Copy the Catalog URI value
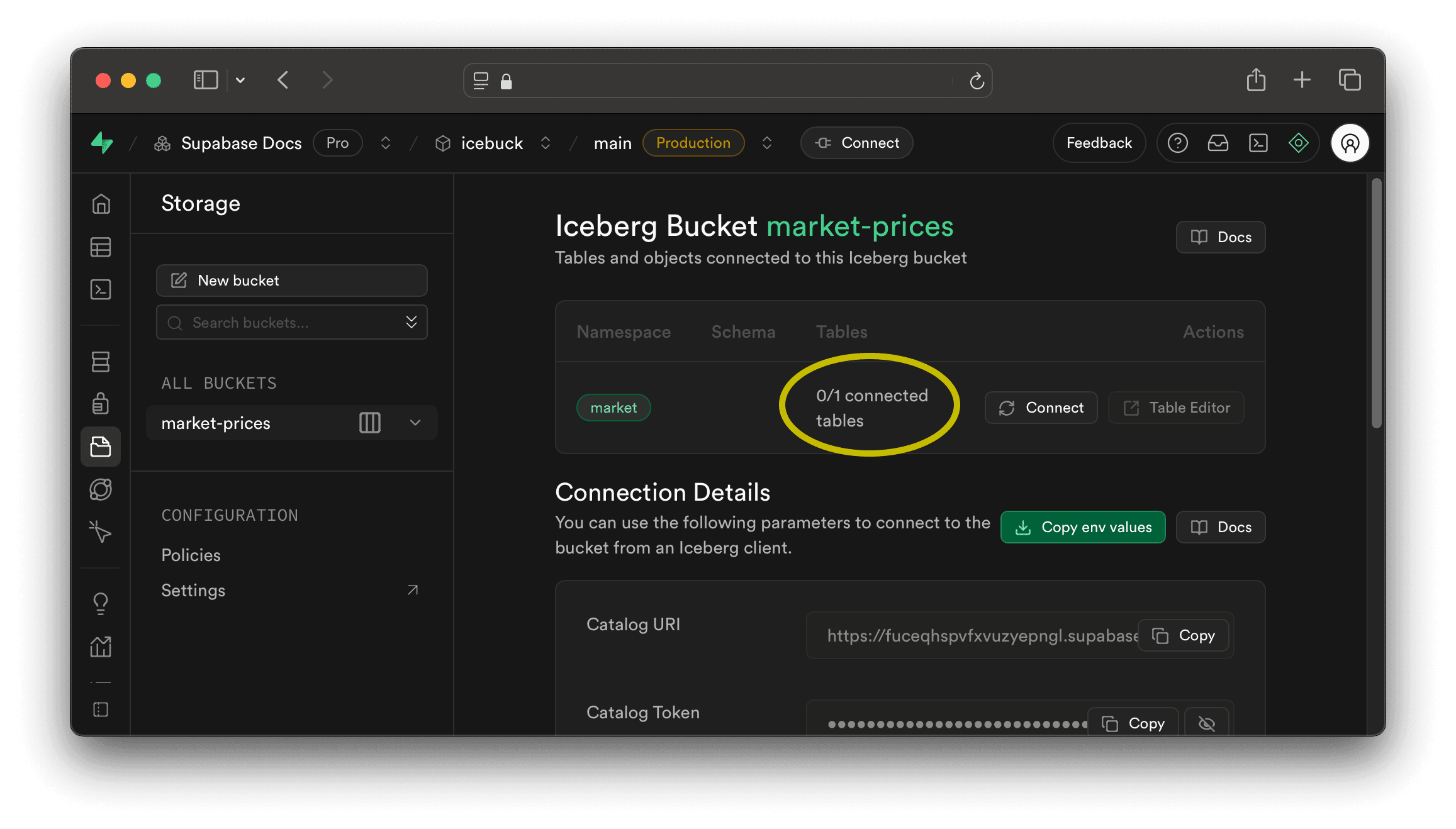This screenshot has width=1456, height=829. coord(1184,635)
